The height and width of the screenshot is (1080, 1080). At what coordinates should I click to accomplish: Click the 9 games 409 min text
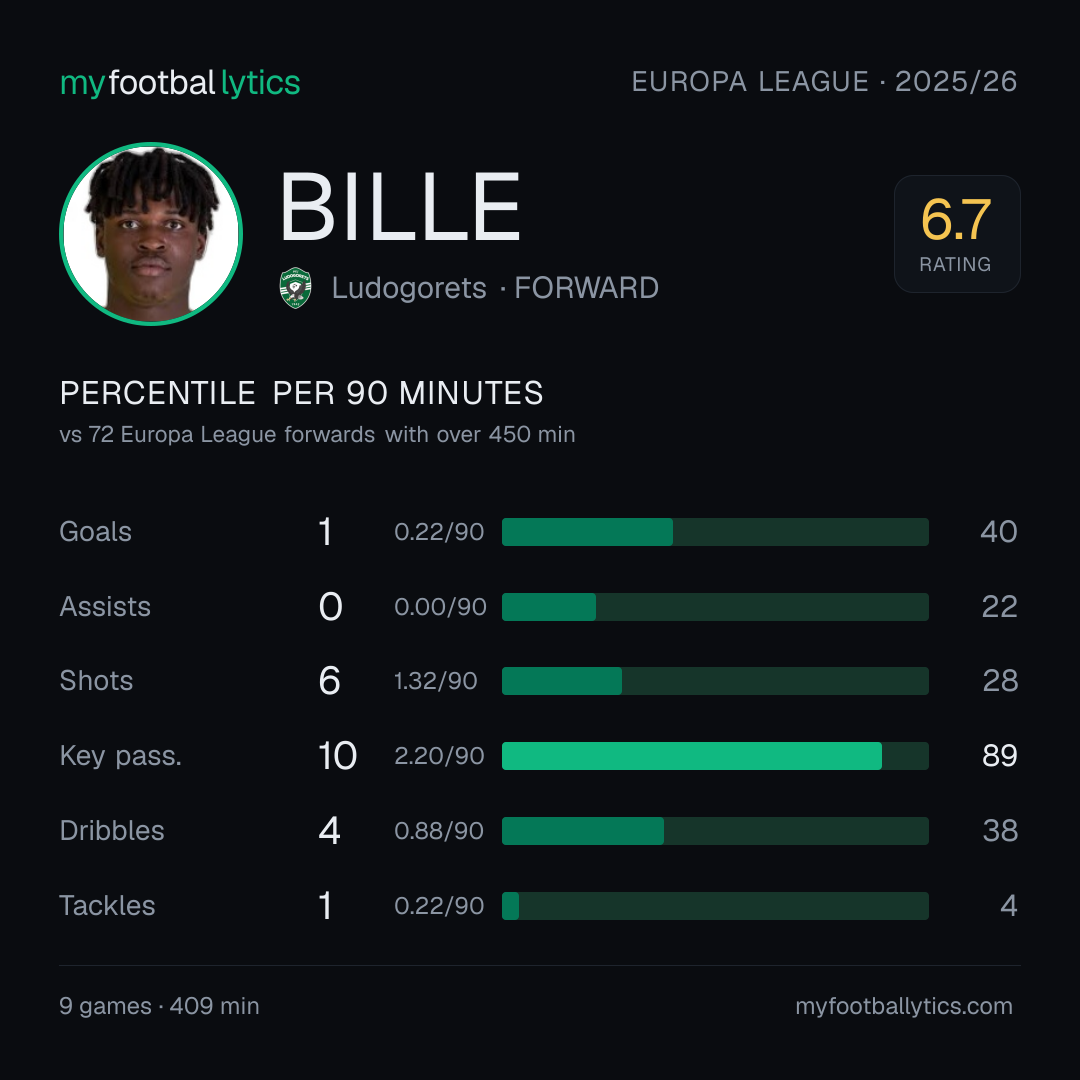tap(159, 1006)
